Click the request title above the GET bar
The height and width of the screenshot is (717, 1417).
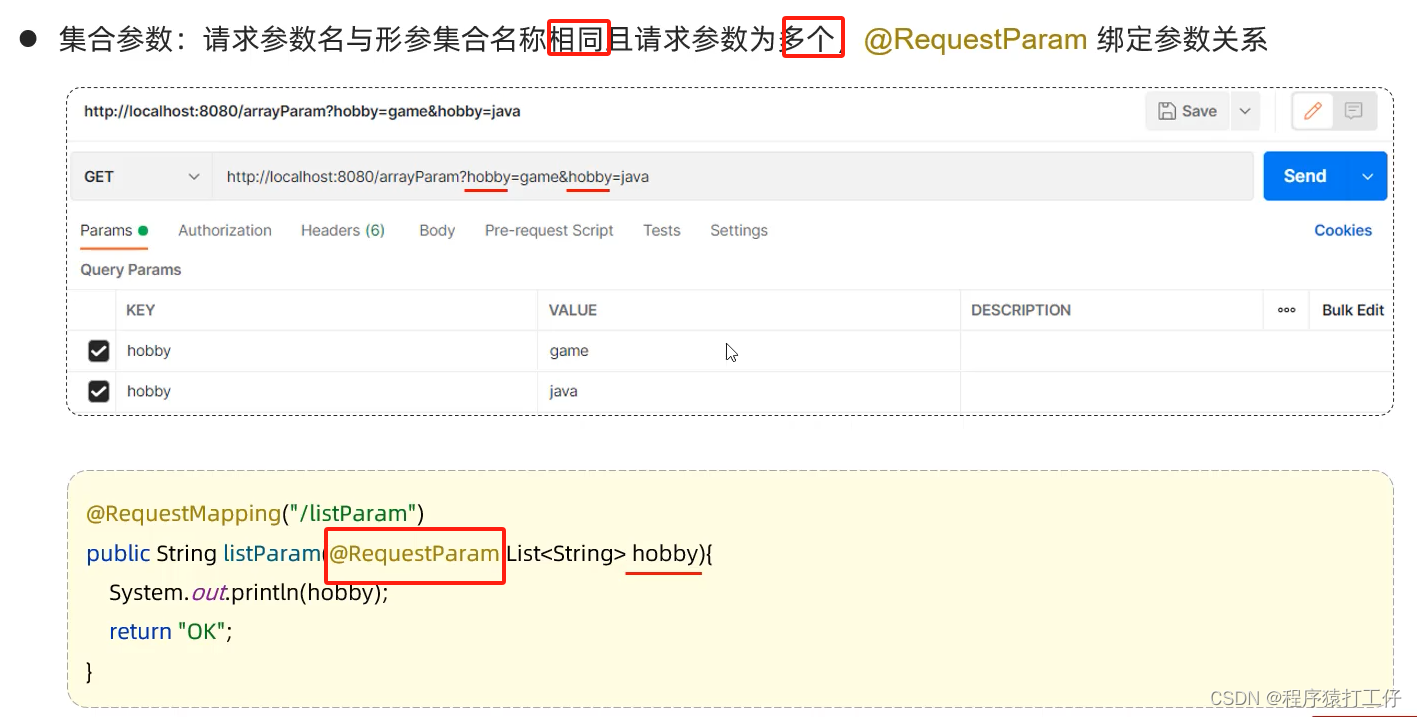(x=302, y=111)
